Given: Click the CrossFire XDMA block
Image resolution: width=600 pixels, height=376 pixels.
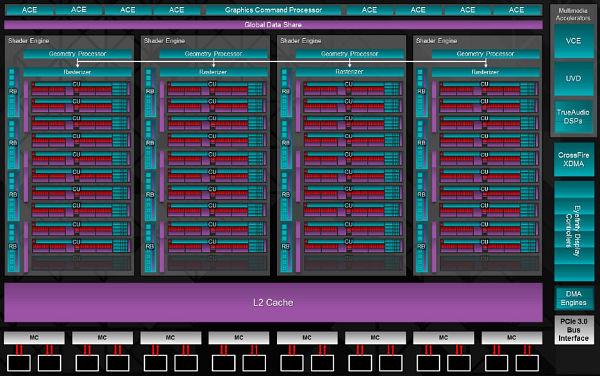Looking at the screenshot, I should coord(574,160).
